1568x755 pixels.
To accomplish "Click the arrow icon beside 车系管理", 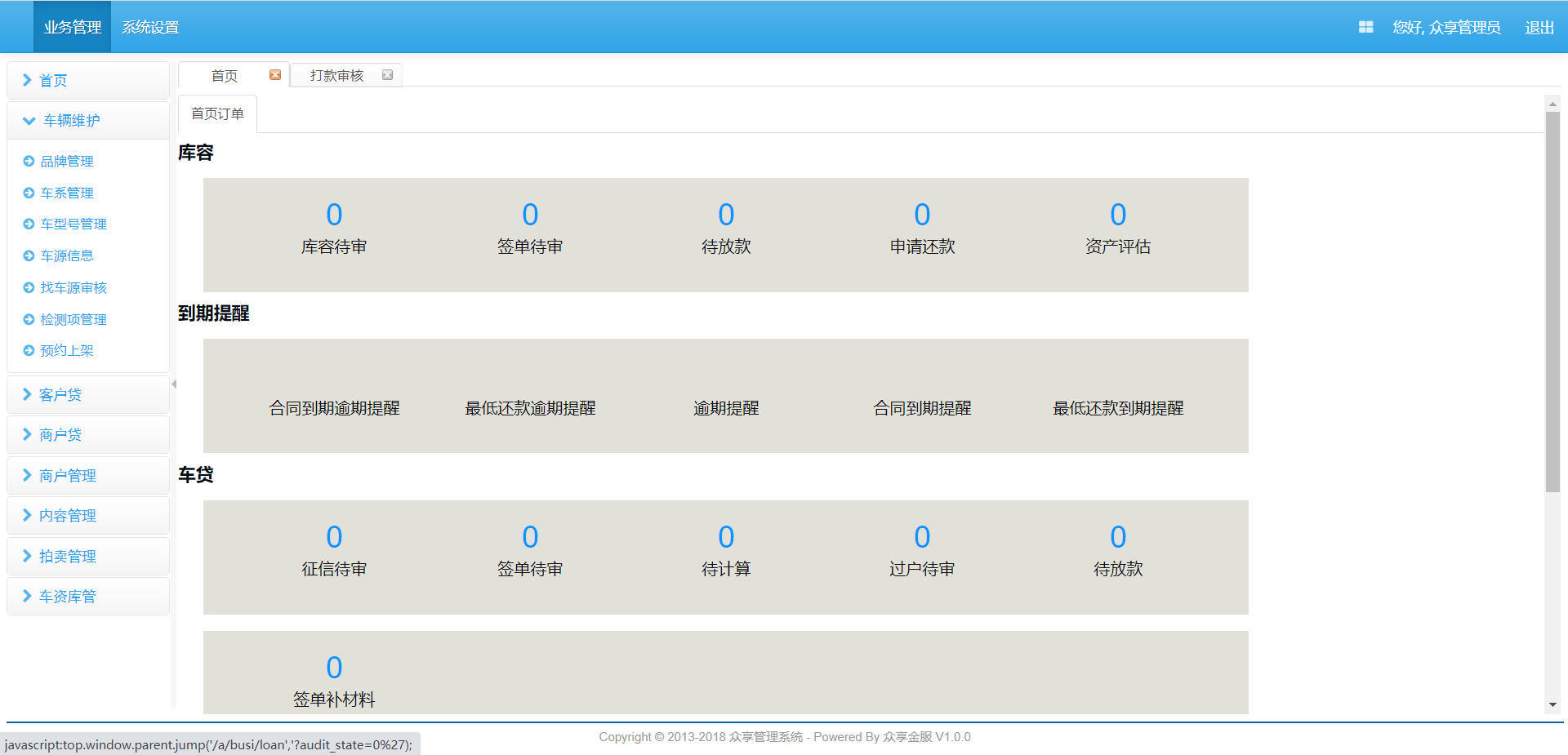I will (x=29, y=193).
